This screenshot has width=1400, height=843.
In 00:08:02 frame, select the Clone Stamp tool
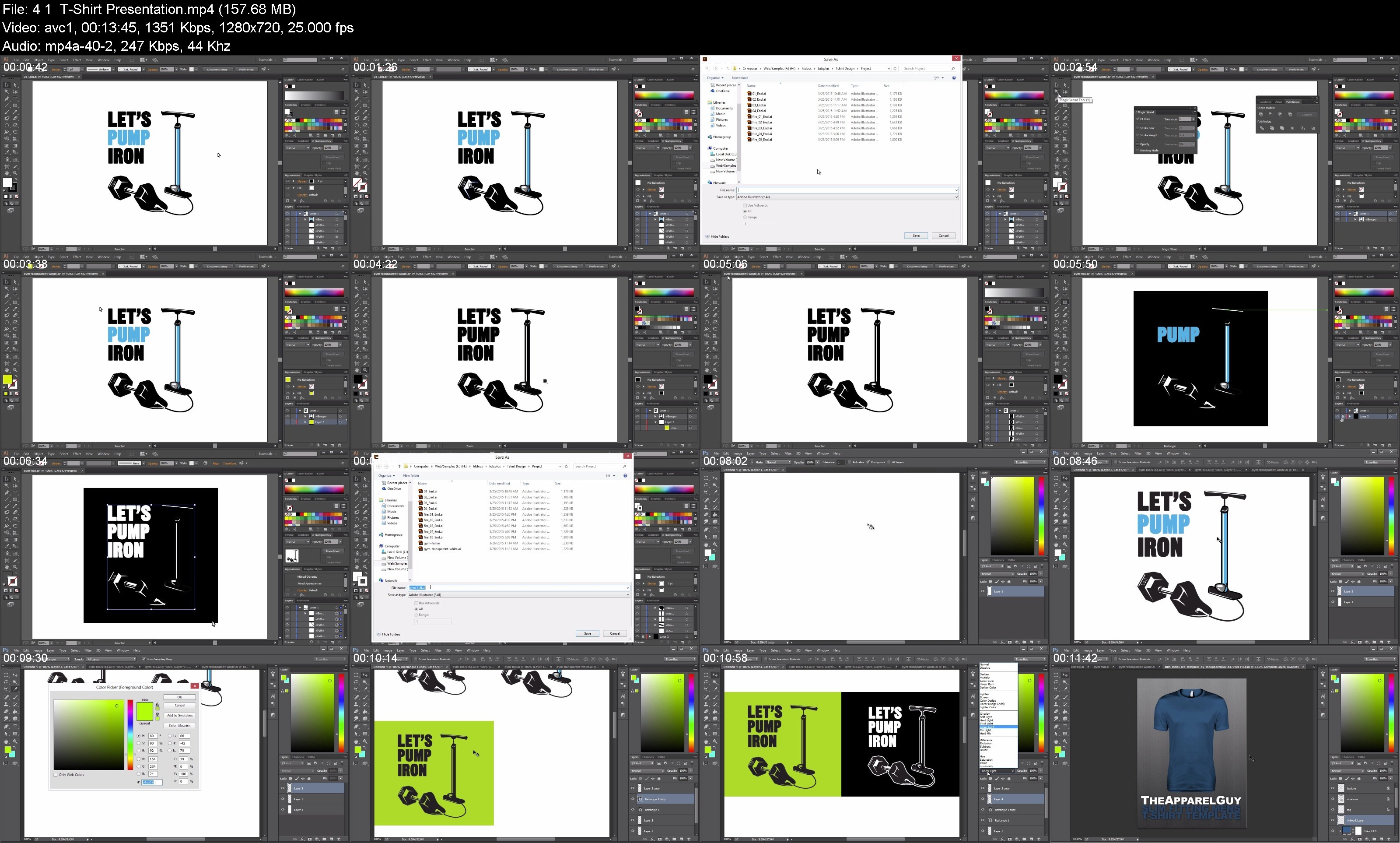706,507
